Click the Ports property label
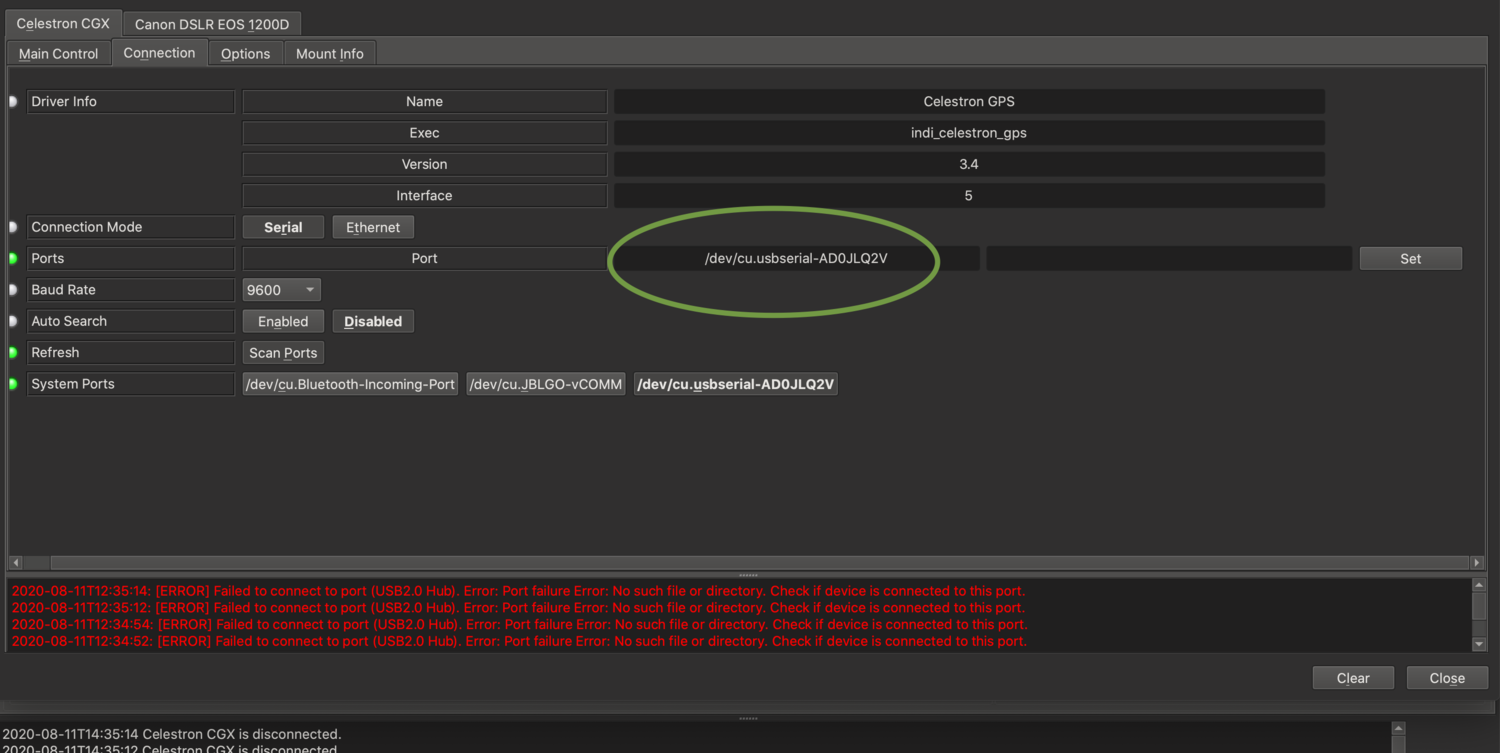1500x753 pixels. [x=131, y=258]
